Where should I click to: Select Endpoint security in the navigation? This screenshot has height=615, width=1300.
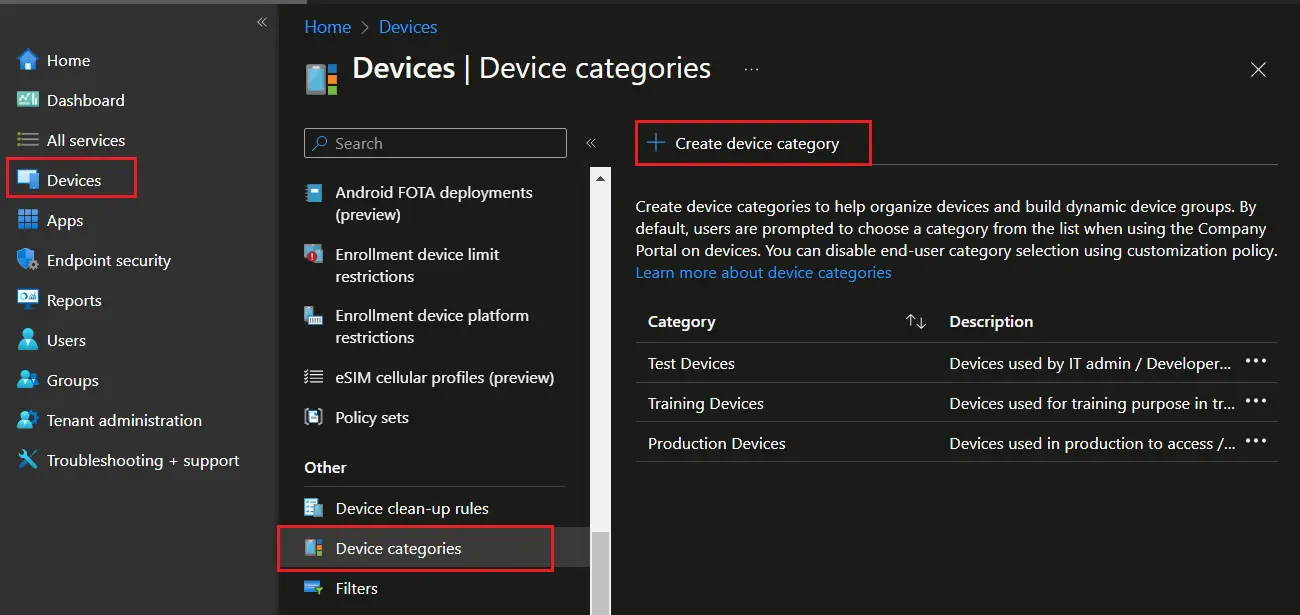pyautogui.click(x=107, y=260)
